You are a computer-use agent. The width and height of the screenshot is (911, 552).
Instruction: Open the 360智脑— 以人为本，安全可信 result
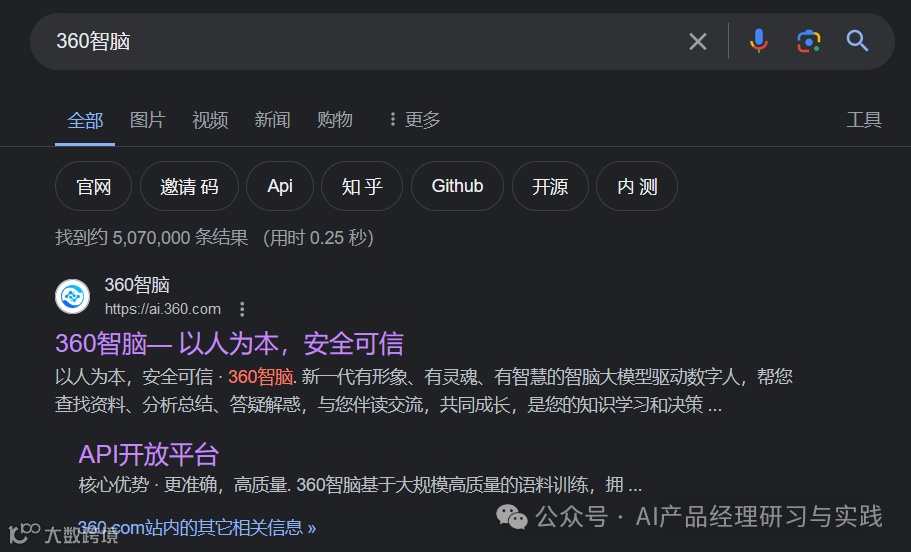point(229,343)
